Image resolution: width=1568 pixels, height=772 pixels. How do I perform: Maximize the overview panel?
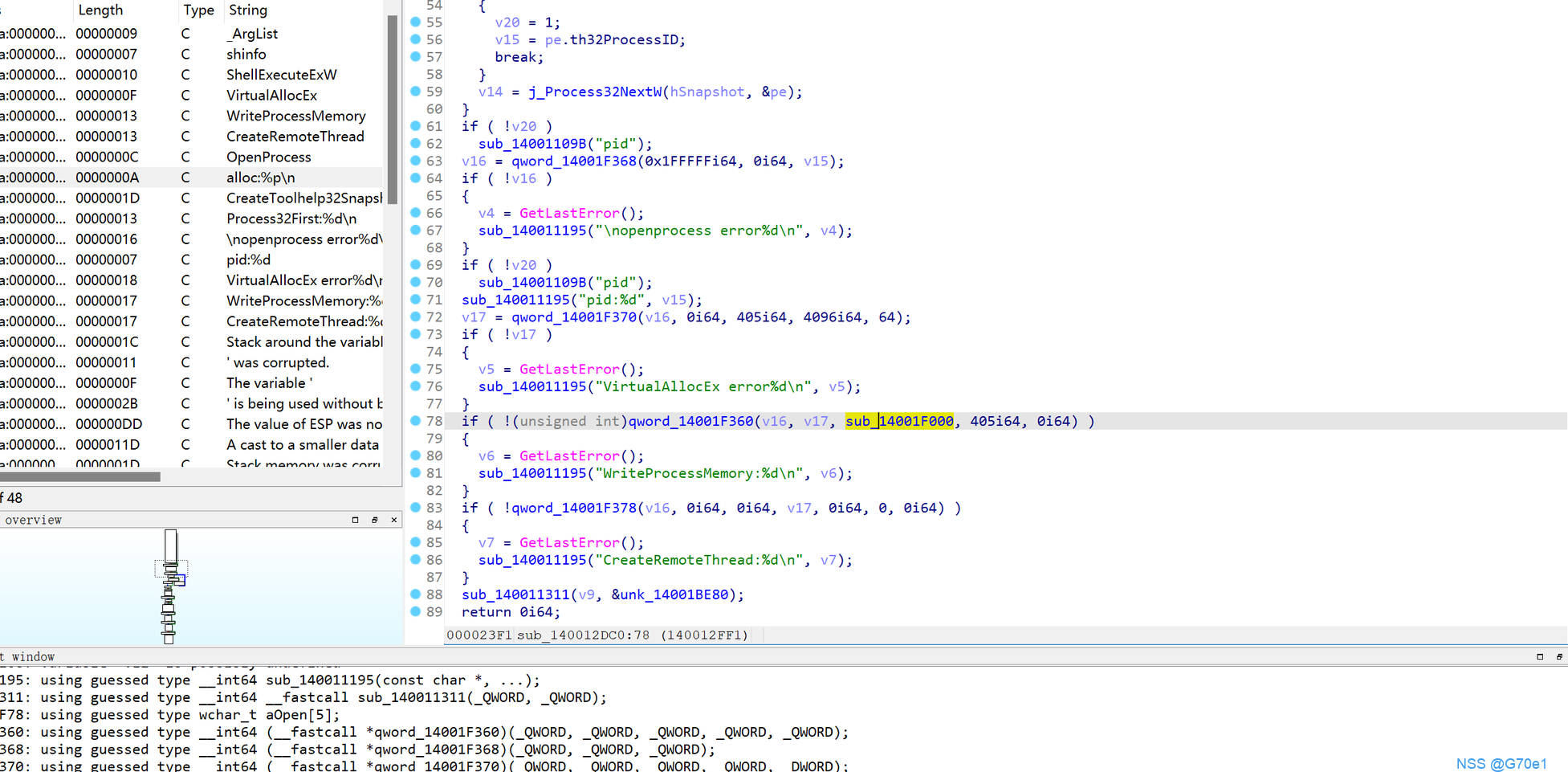[x=355, y=520]
